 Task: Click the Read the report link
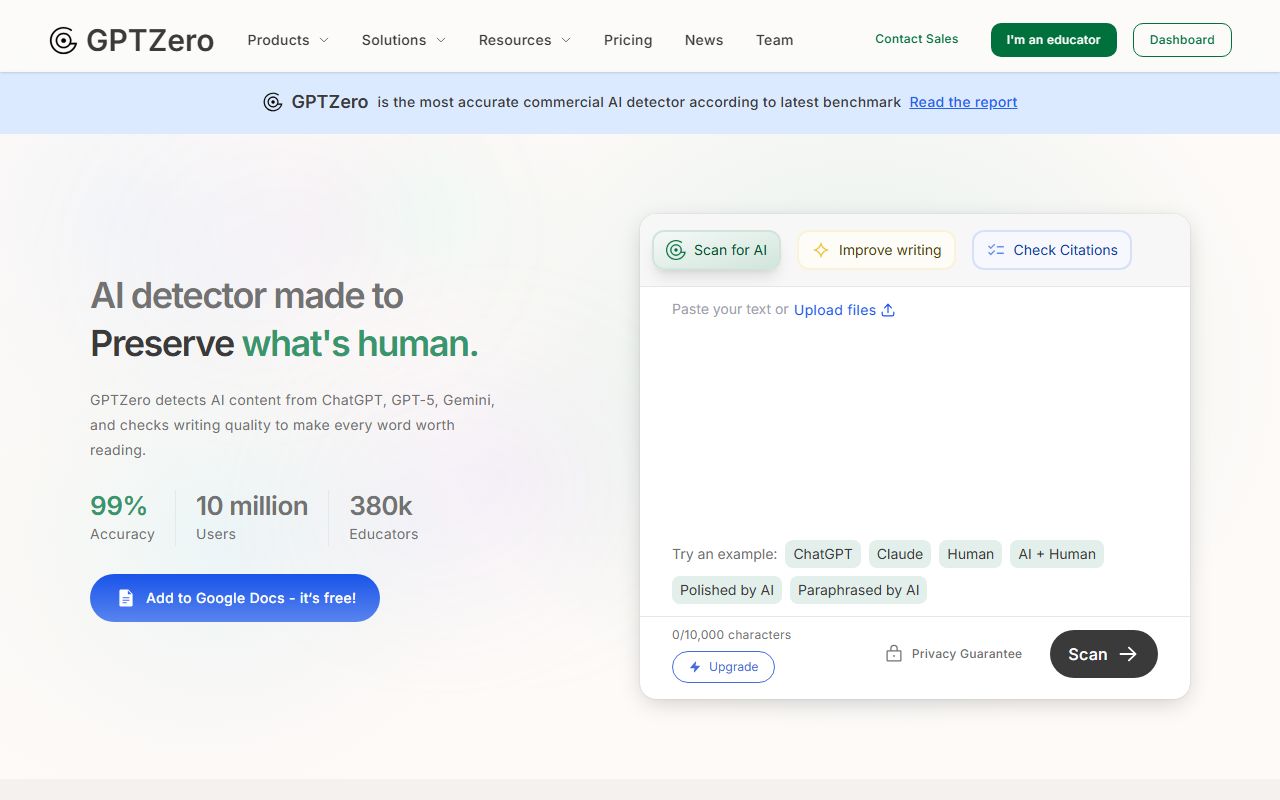(x=962, y=102)
